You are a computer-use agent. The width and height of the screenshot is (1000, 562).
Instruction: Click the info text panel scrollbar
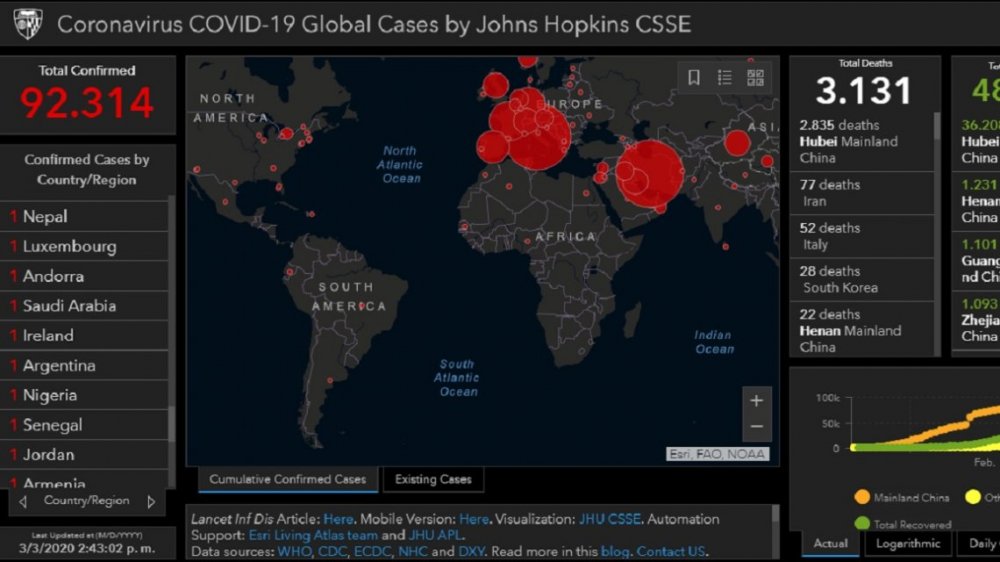(776, 515)
